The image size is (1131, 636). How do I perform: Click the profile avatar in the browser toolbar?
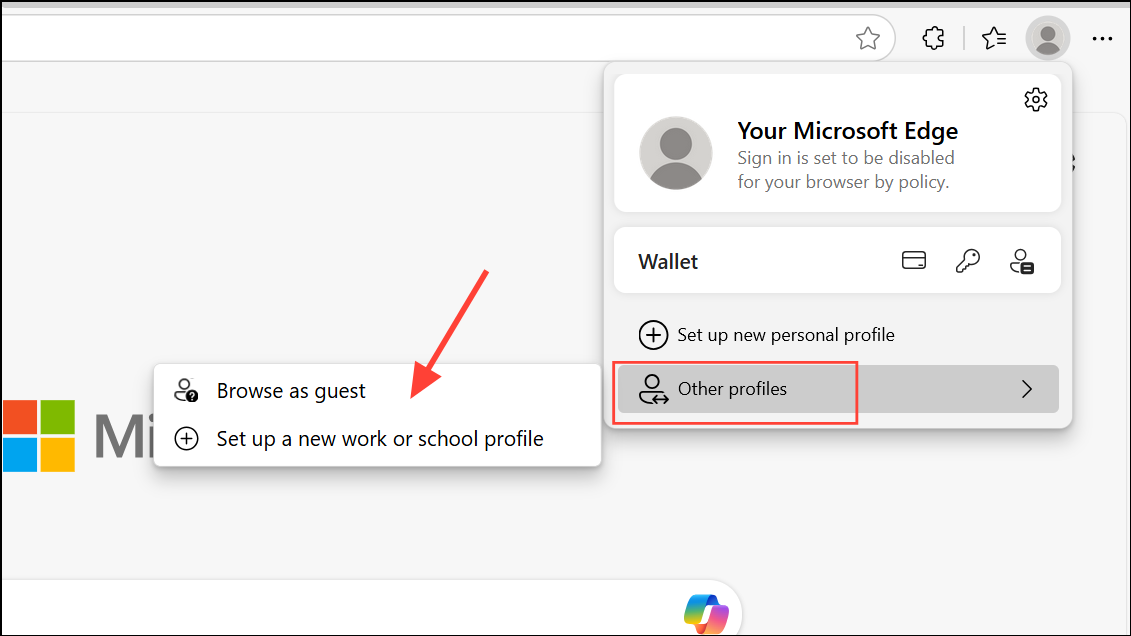(1048, 37)
